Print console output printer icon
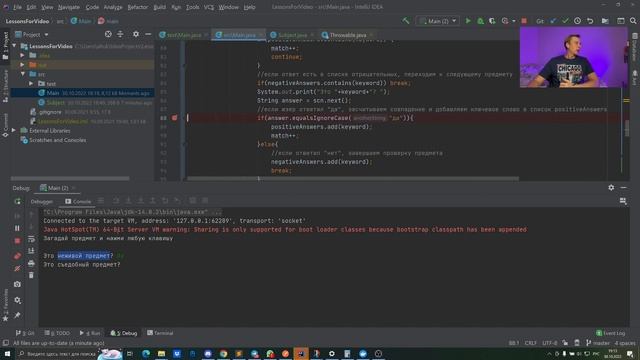 31,263
